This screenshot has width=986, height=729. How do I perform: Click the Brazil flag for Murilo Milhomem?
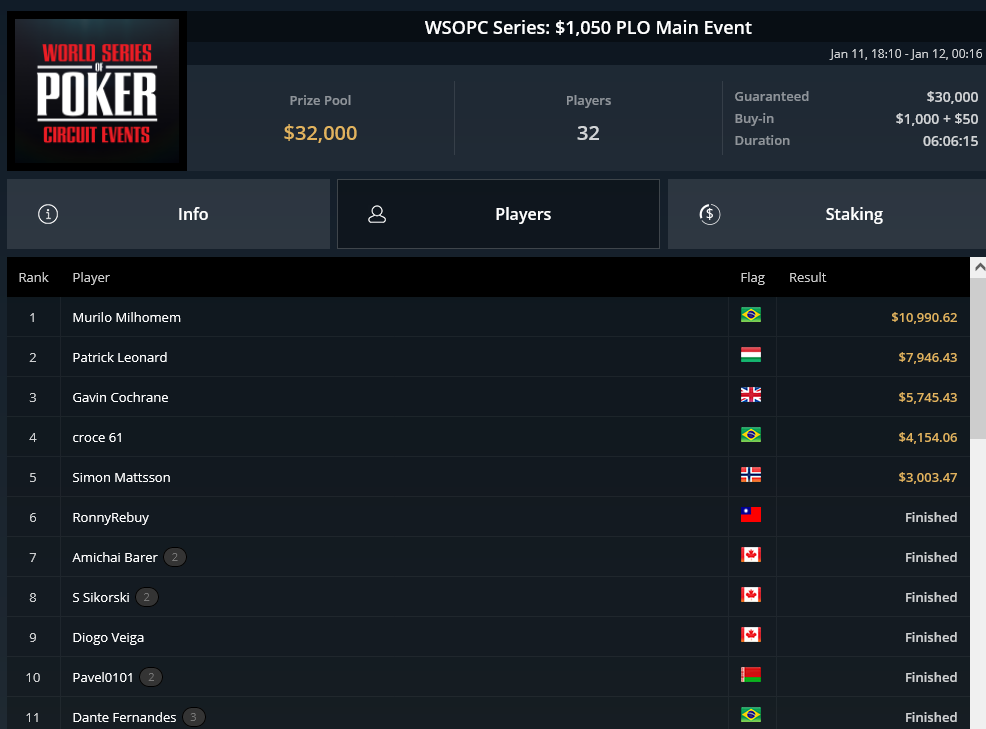tap(751, 314)
